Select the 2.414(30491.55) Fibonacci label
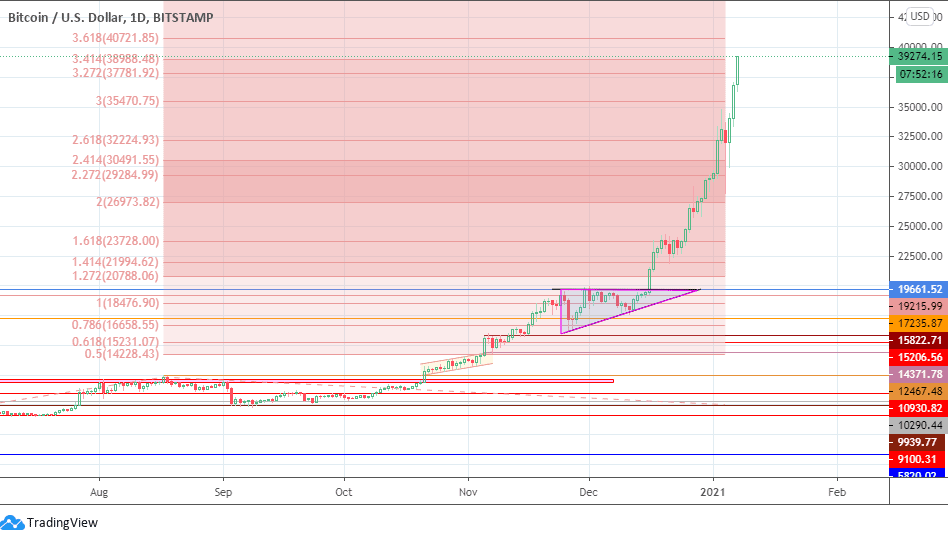The image size is (948, 541). [115, 160]
